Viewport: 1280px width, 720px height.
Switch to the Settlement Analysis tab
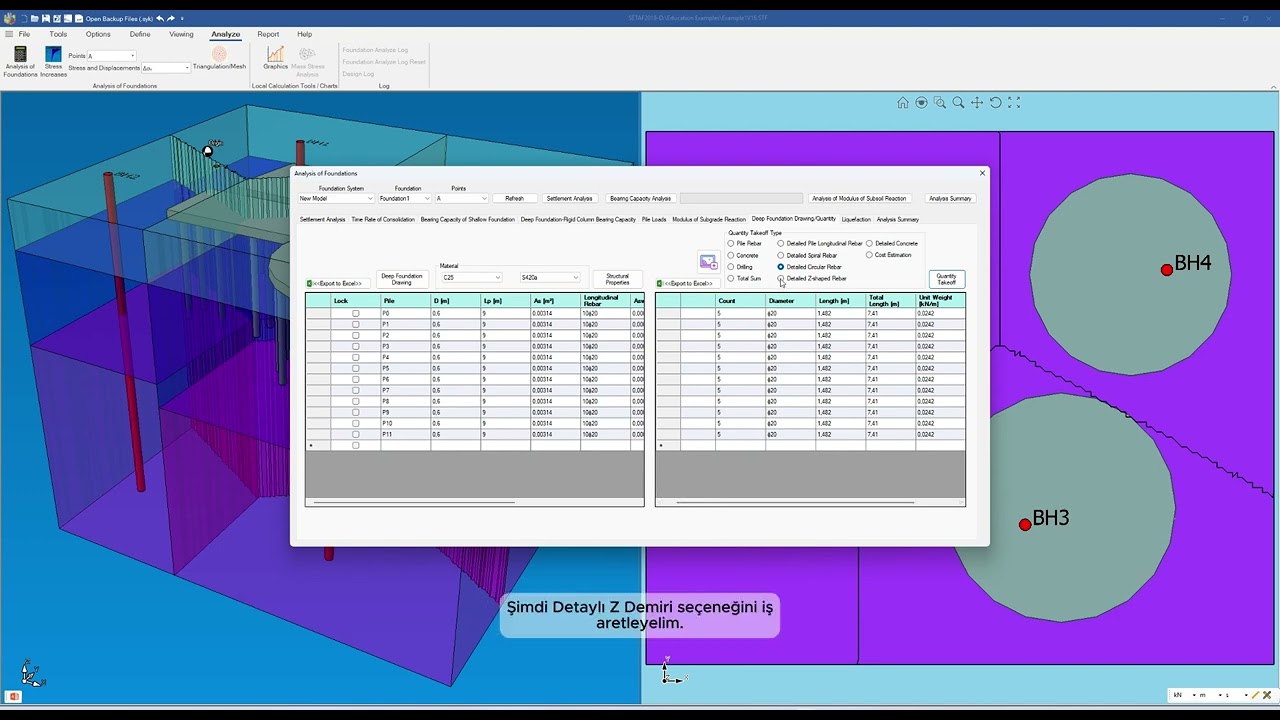click(322, 219)
